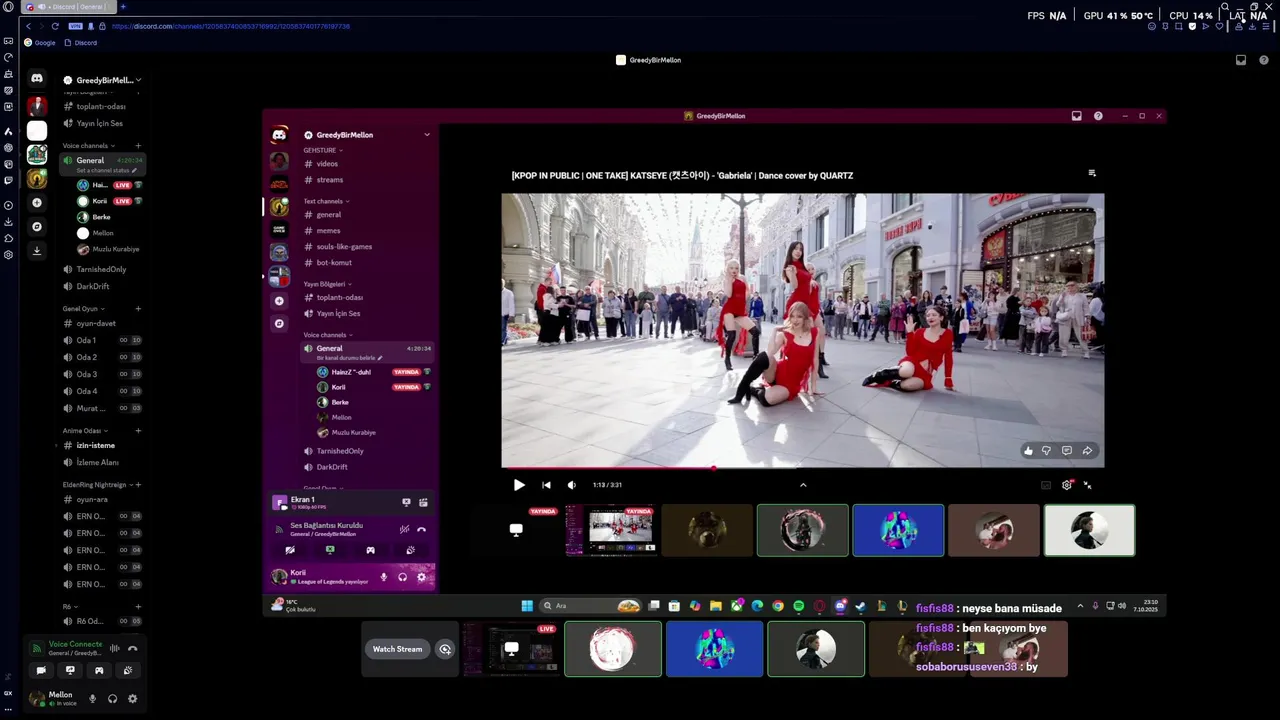Pop out stream icon beside Watch Stream
The image size is (1280, 720).
point(445,649)
